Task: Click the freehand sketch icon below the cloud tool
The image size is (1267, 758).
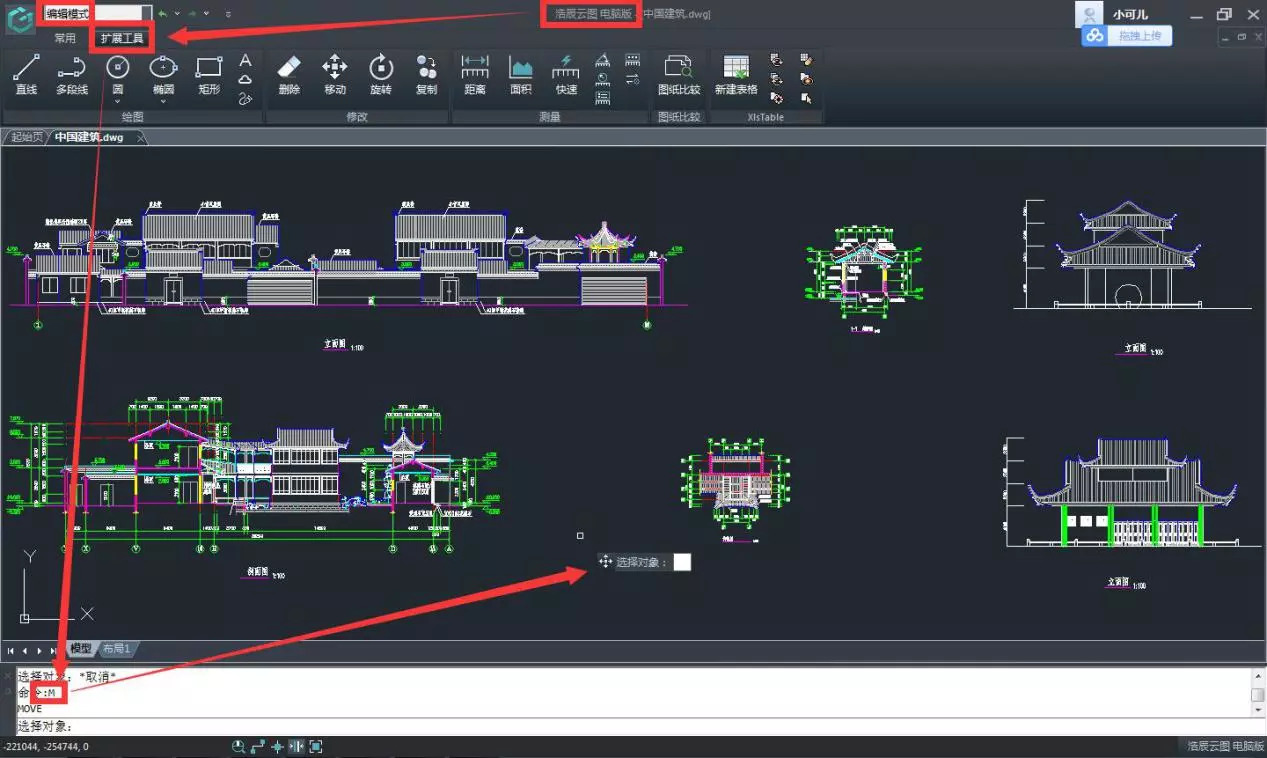Action: pyautogui.click(x=245, y=98)
